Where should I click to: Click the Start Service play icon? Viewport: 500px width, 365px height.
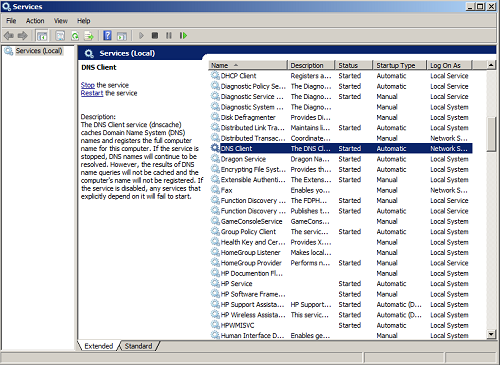[x=141, y=35]
